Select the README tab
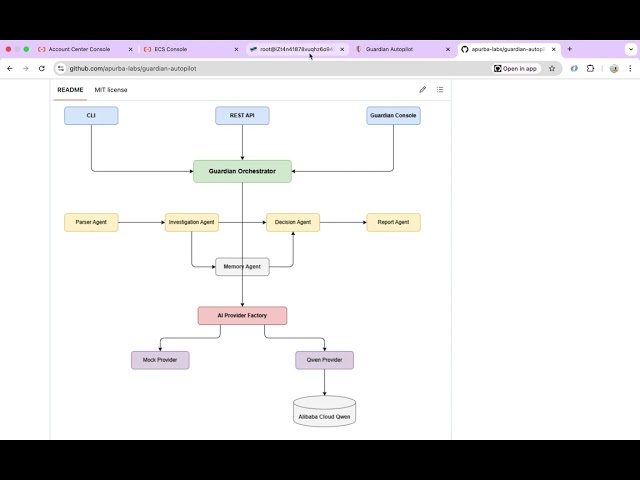640x480 pixels. tap(70, 90)
